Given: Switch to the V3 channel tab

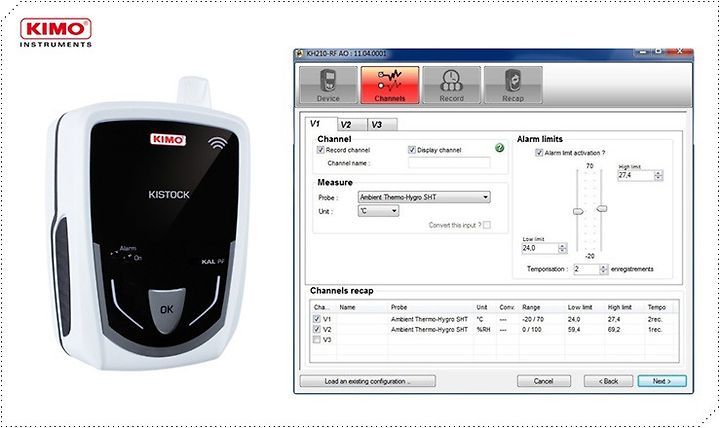Looking at the screenshot, I should click(x=382, y=124).
